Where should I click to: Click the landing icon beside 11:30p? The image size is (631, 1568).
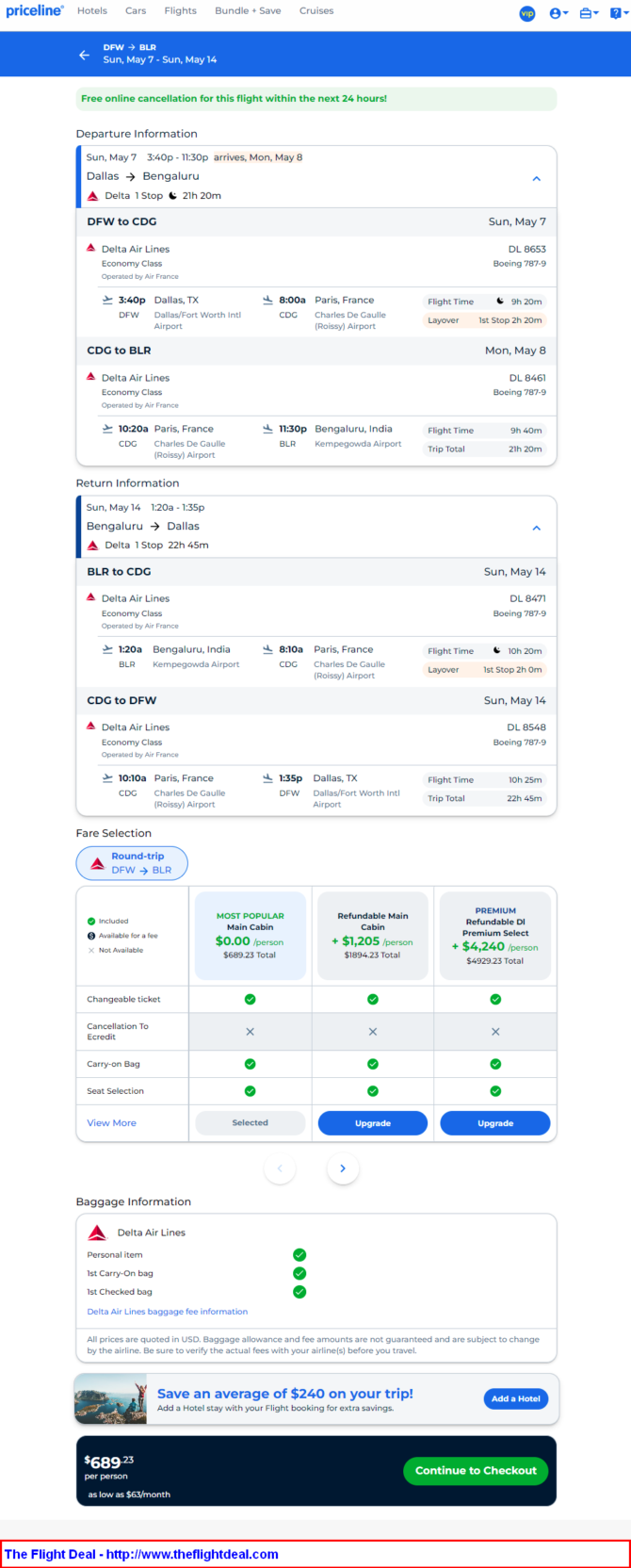(x=268, y=429)
